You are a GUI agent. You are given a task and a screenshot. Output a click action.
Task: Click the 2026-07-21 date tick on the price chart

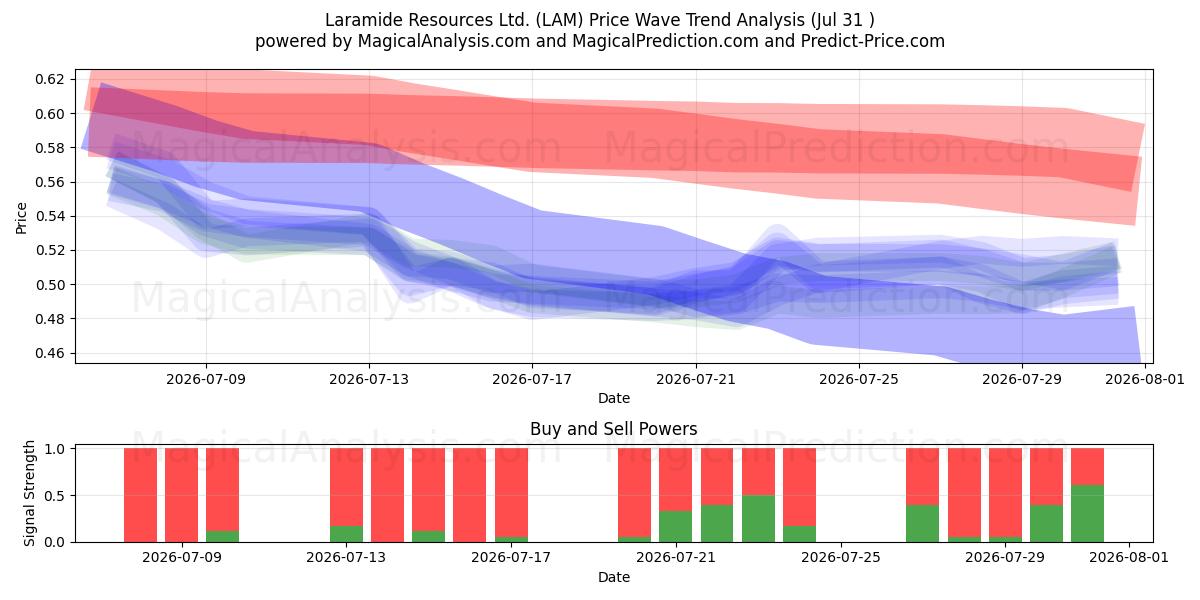pos(695,378)
